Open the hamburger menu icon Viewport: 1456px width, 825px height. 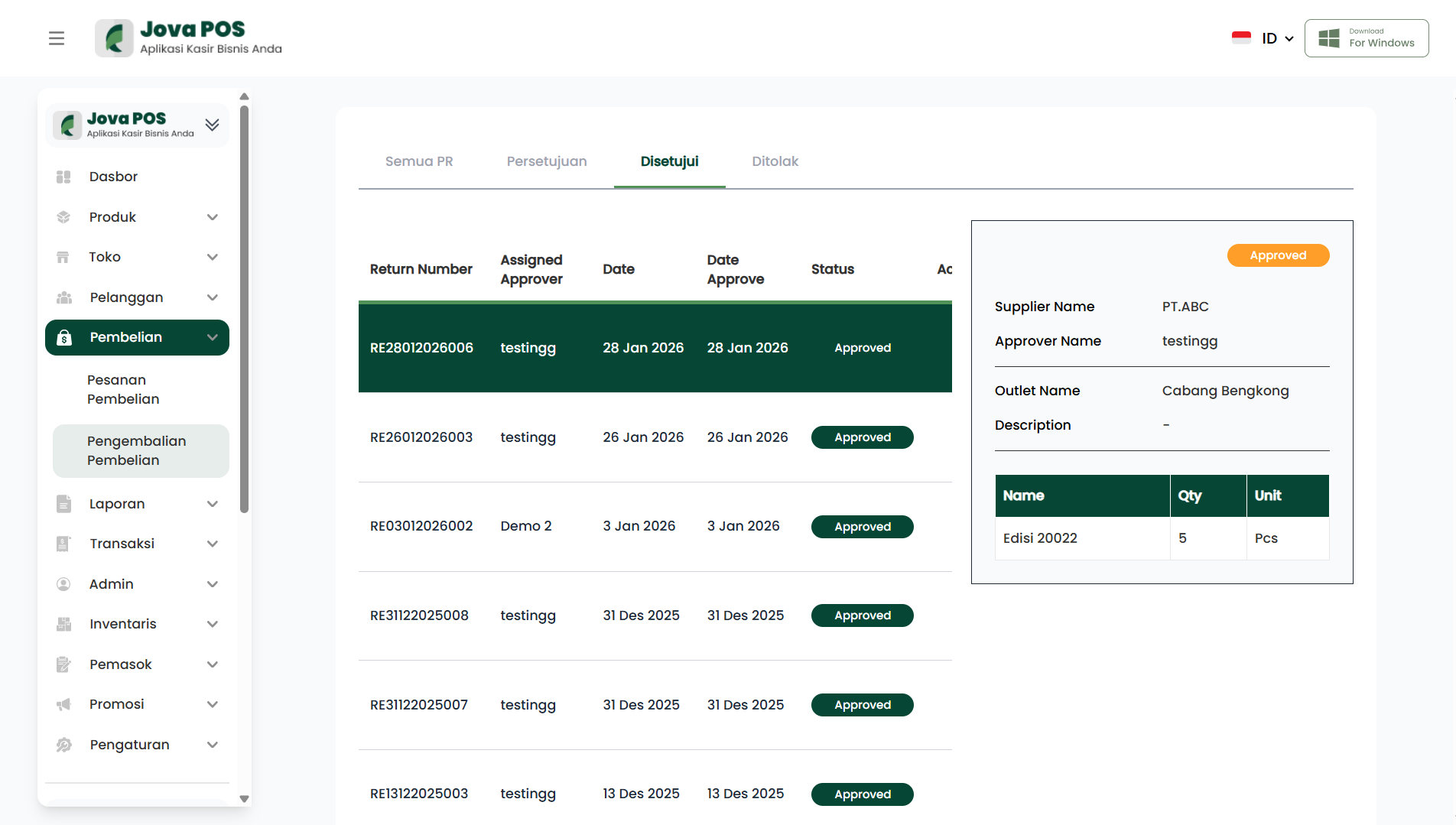click(x=57, y=38)
